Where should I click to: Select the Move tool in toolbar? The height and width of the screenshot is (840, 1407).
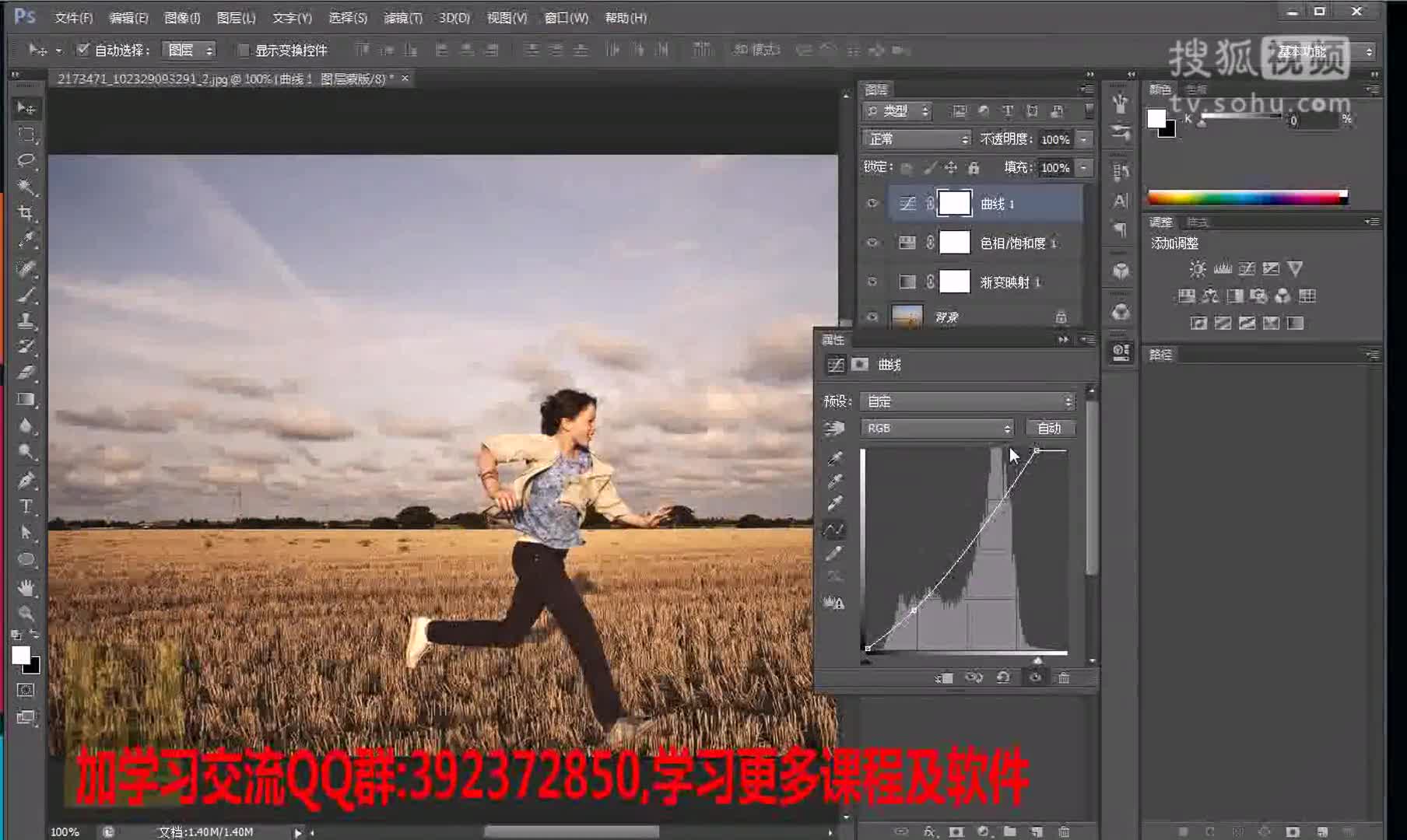(26, 107)
